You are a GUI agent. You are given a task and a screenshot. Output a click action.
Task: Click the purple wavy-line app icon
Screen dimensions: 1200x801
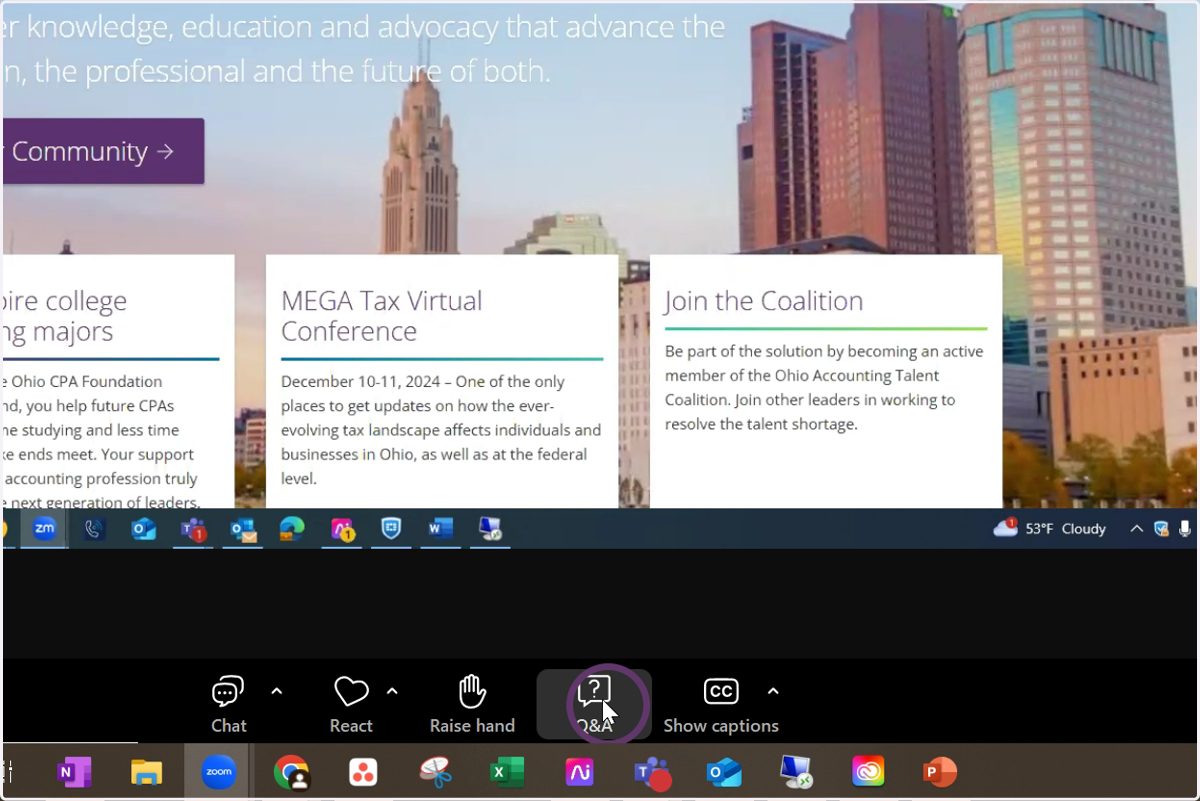pyautogui.click(x=580, y=772)
